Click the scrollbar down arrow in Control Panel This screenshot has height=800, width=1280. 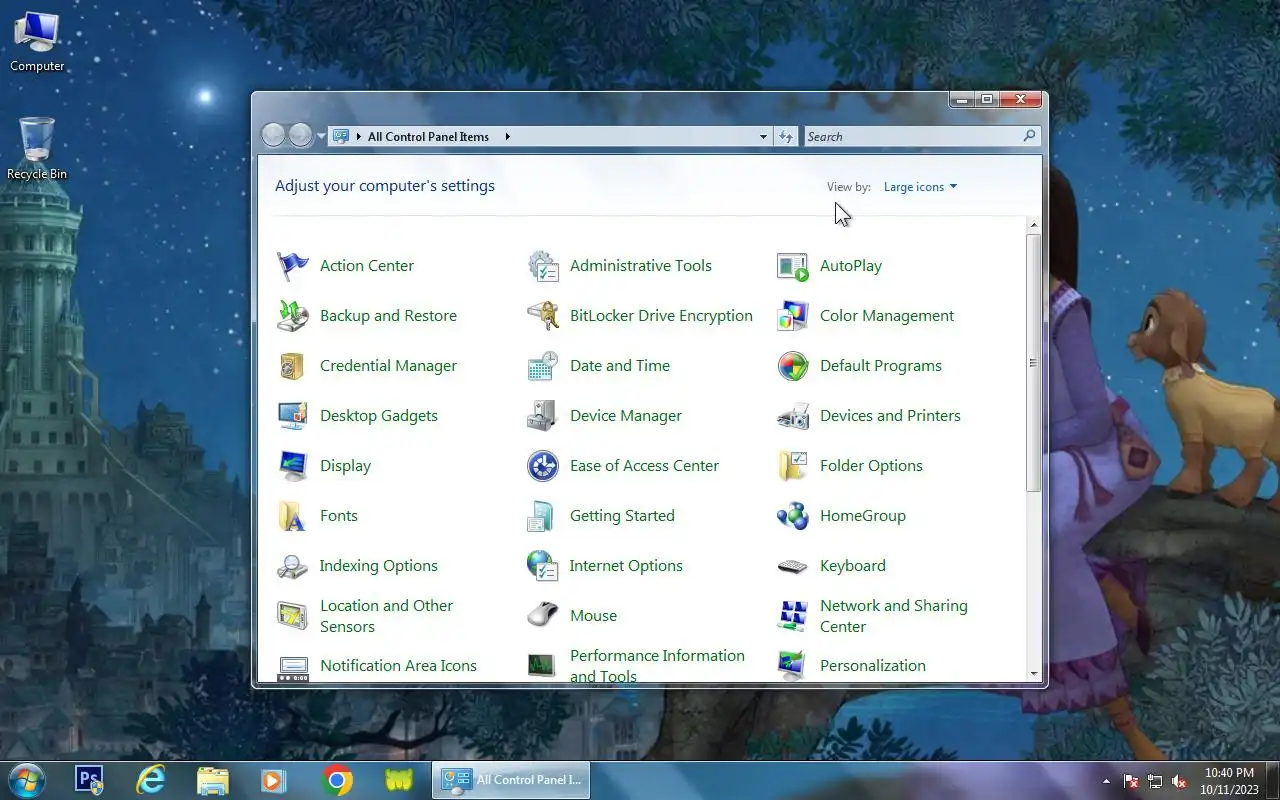[1034, 674]
